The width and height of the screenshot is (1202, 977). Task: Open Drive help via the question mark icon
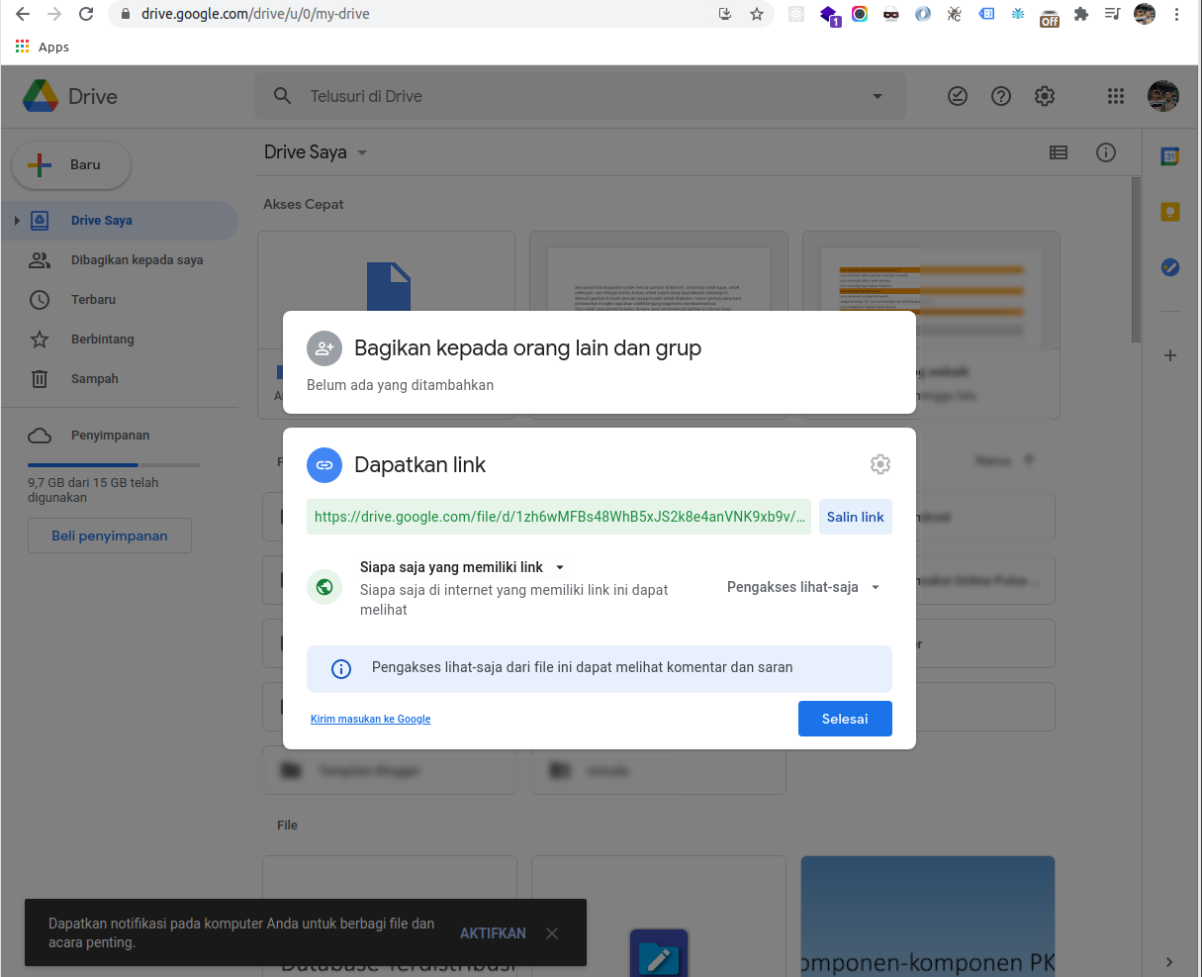[1001, 96]
